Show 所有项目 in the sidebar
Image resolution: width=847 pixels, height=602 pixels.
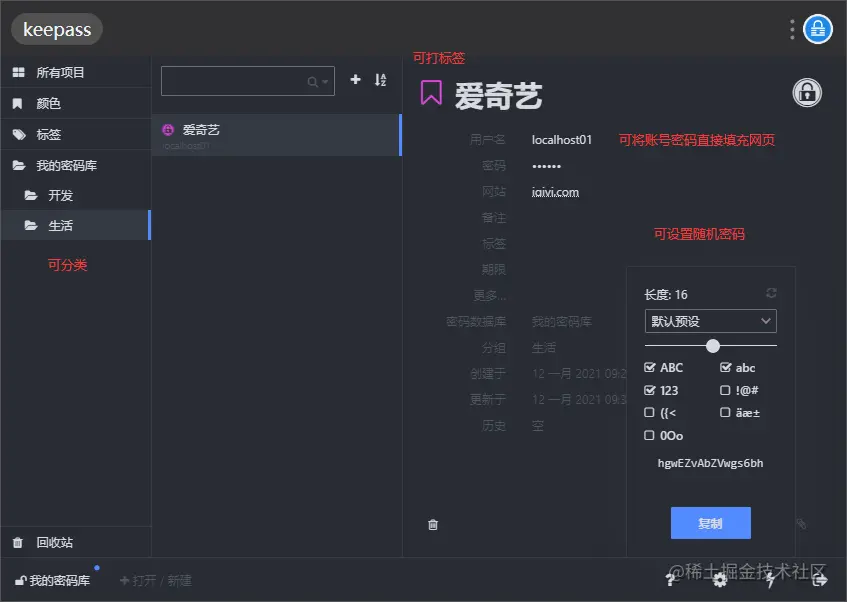(x=76, y=72)
